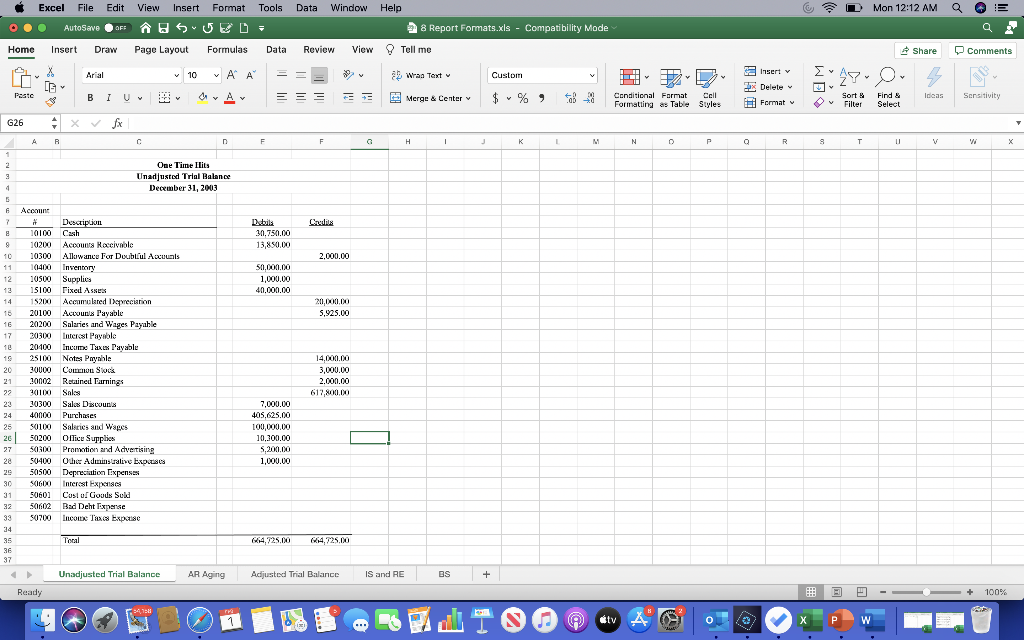
Task: Align text left icon
Action: coord(281,98)
